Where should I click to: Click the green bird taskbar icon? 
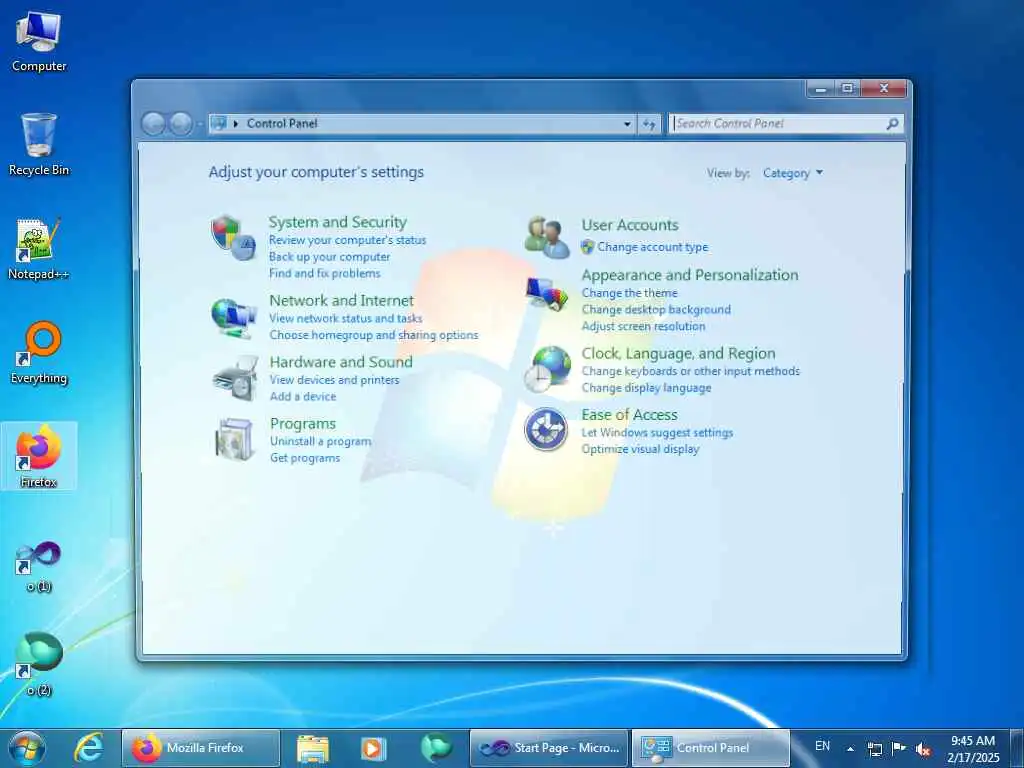click(436, 748)
